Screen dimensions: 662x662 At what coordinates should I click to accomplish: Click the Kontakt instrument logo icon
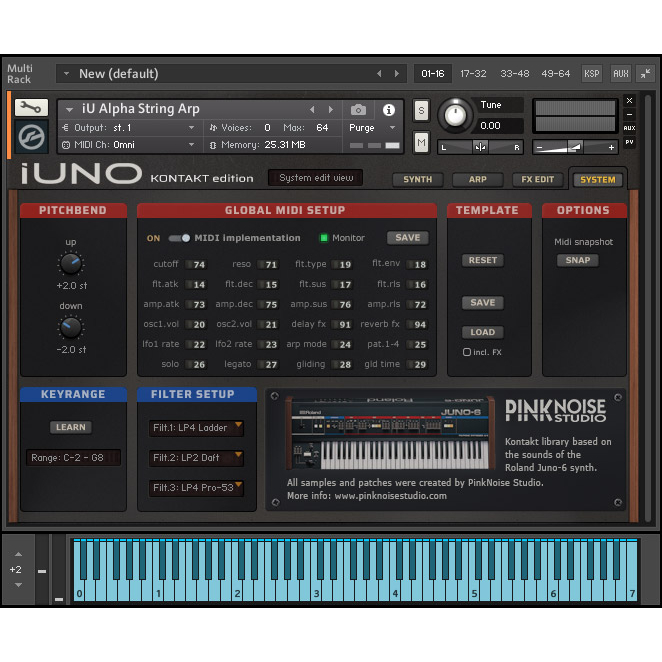coord(32,137)
